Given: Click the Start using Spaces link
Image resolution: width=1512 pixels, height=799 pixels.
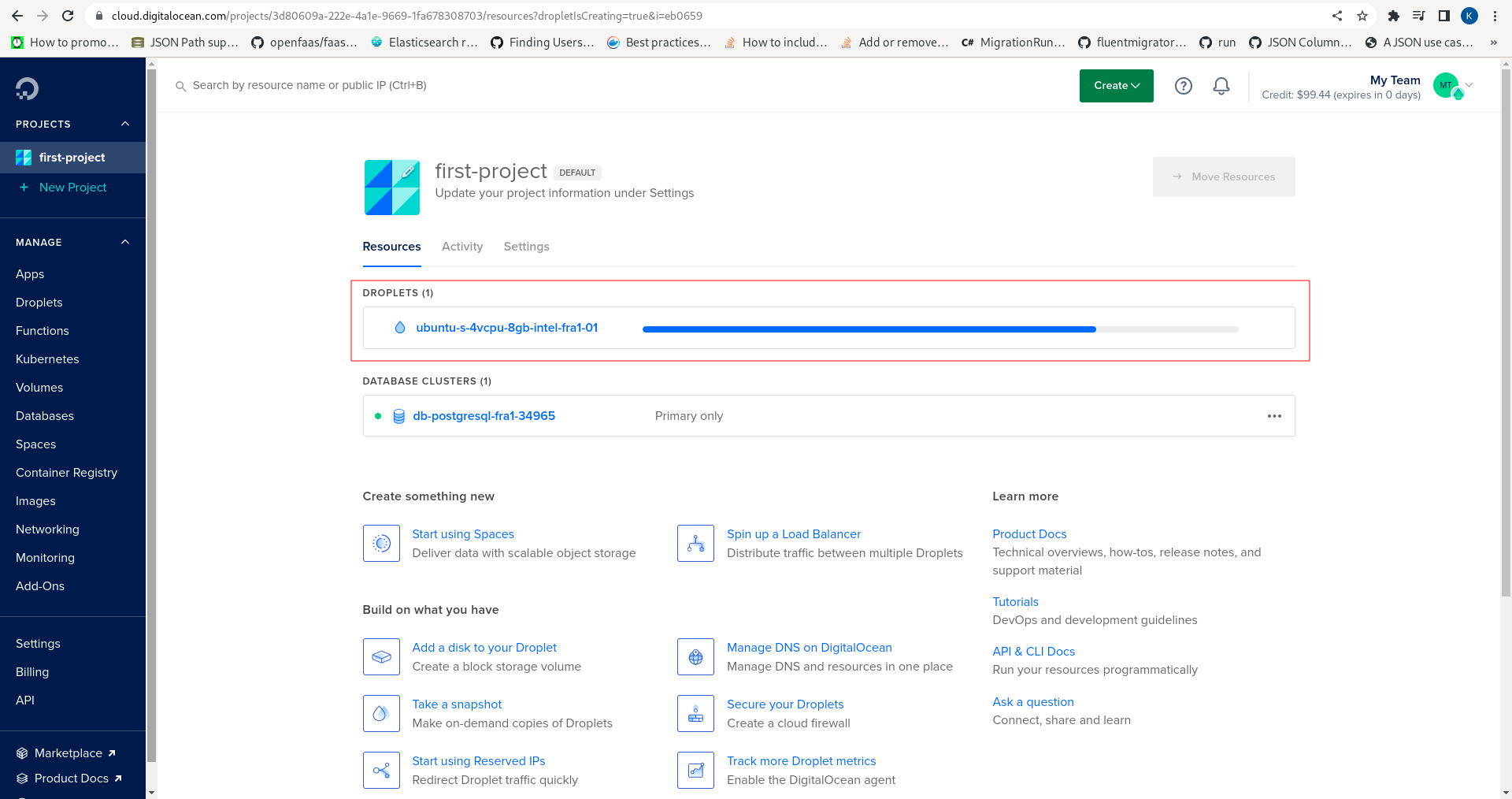Looking at the screenshot, I should pyautogui.click(x=463, y=534).
